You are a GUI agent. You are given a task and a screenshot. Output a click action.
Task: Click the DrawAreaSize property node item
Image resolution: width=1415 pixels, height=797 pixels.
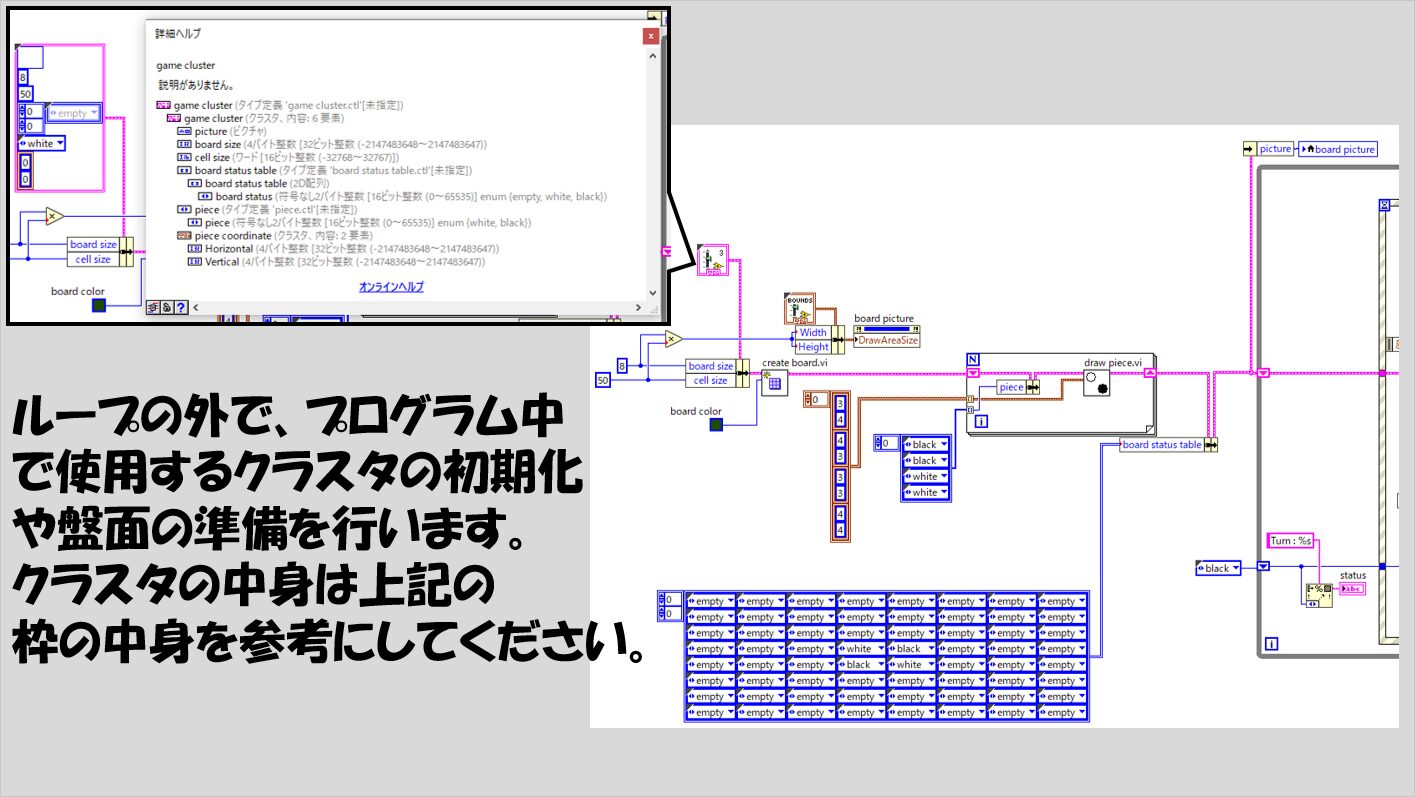[887, 340]
